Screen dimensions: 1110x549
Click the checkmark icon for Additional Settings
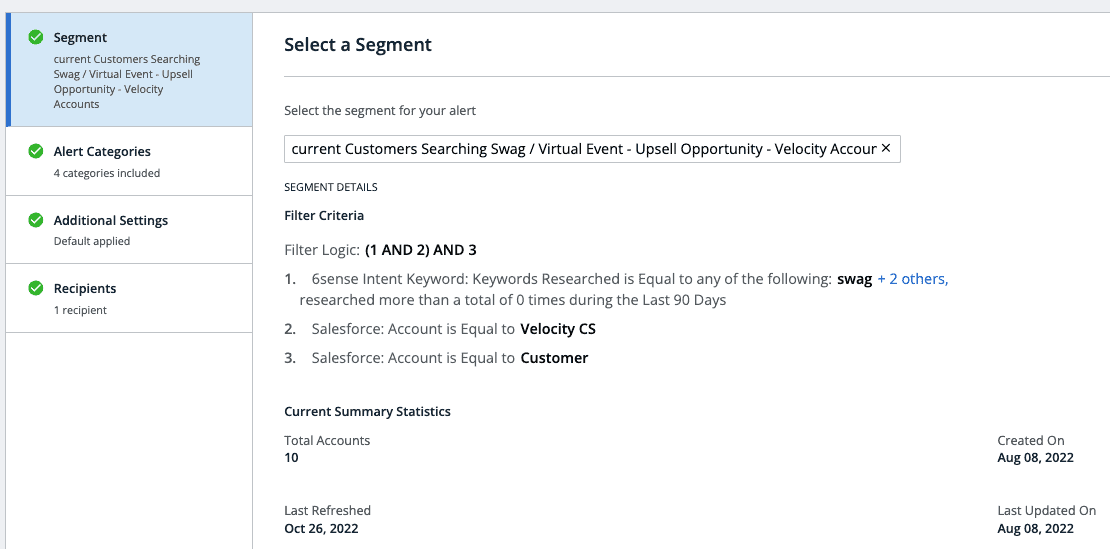pos(36,220)
